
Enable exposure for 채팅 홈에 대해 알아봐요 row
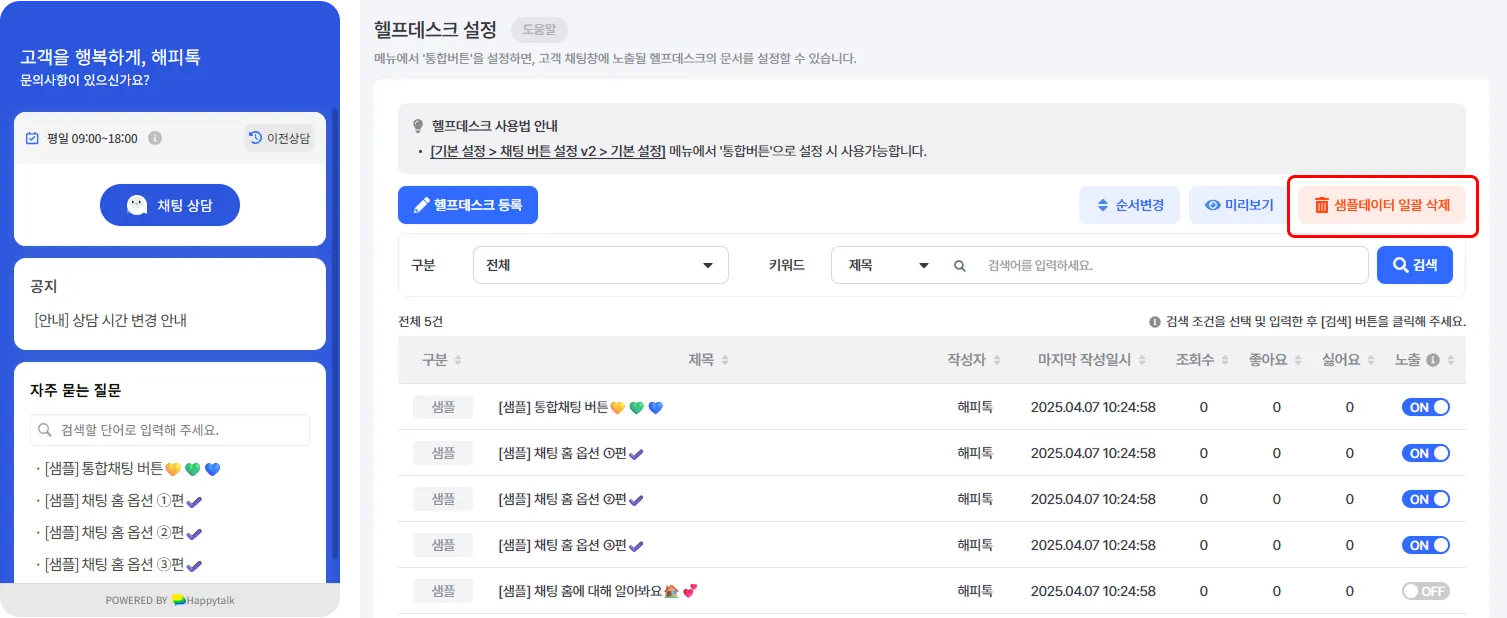[x=1426, y=591]
